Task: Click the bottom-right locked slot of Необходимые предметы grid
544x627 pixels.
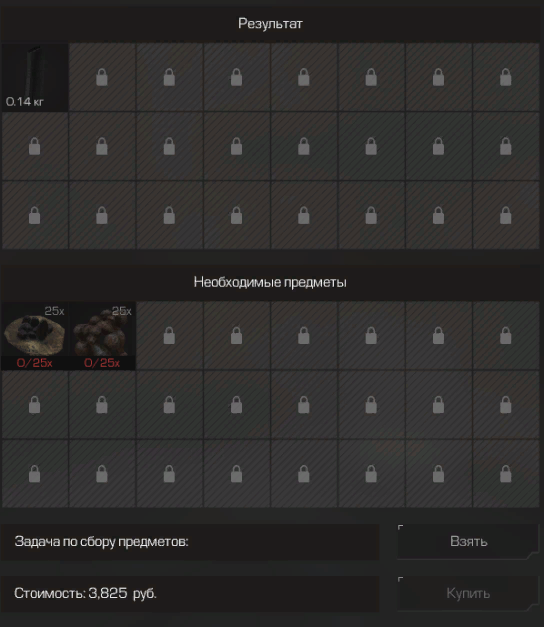Action: point(506,474)
